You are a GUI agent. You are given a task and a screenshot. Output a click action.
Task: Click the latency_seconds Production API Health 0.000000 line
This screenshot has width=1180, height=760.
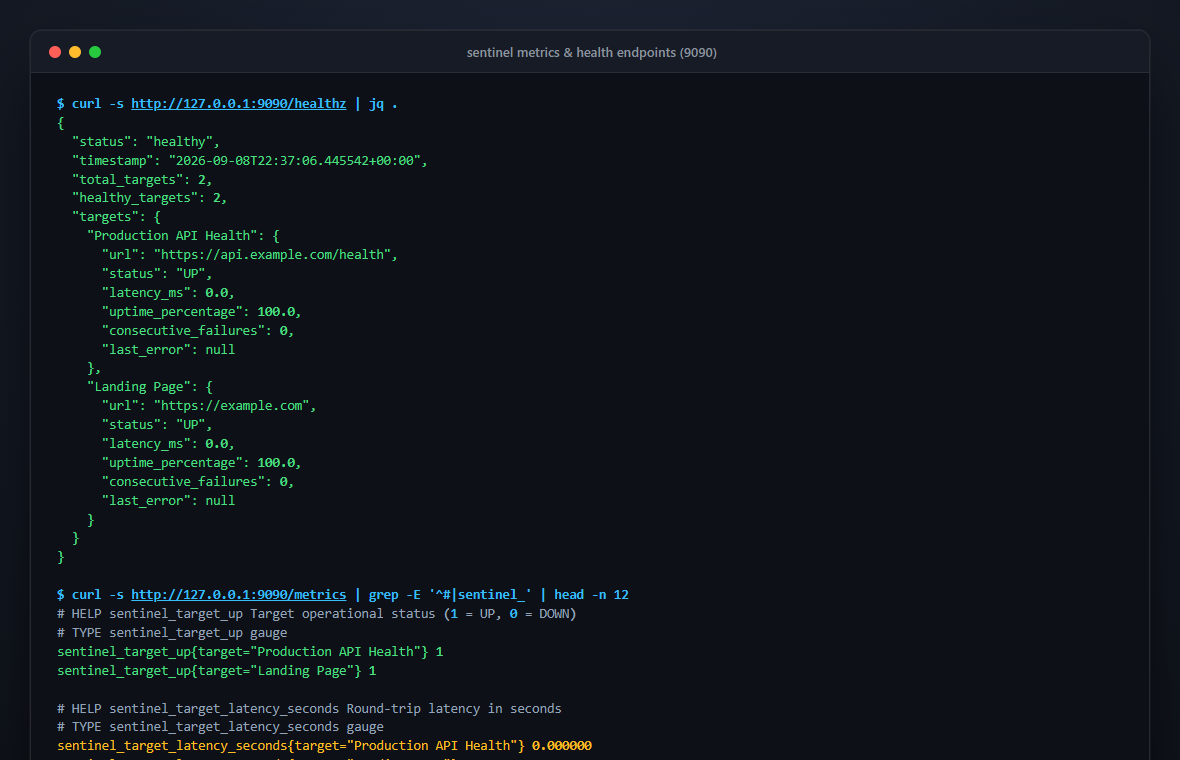(324, 746)
